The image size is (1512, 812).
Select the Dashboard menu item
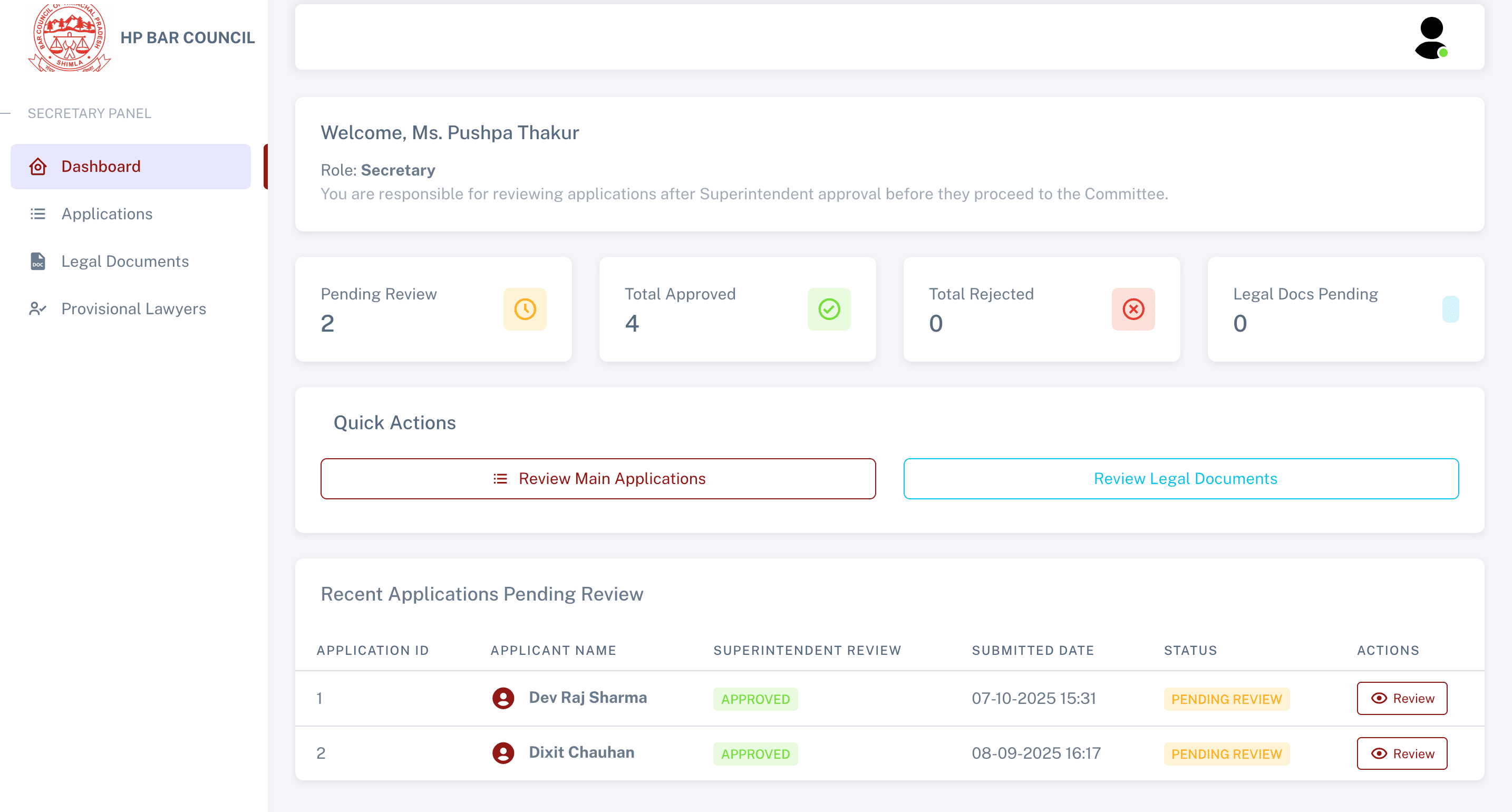[101, 166]
